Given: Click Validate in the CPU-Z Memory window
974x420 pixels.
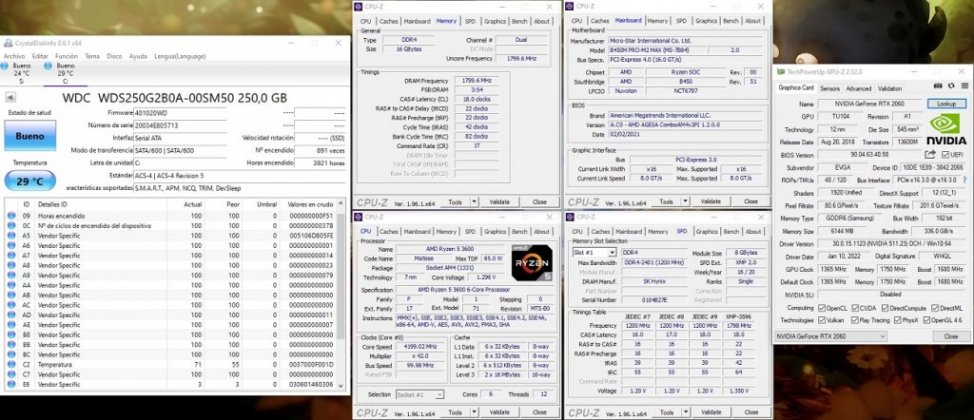Looking at the screenshot, I should (499, 202).
